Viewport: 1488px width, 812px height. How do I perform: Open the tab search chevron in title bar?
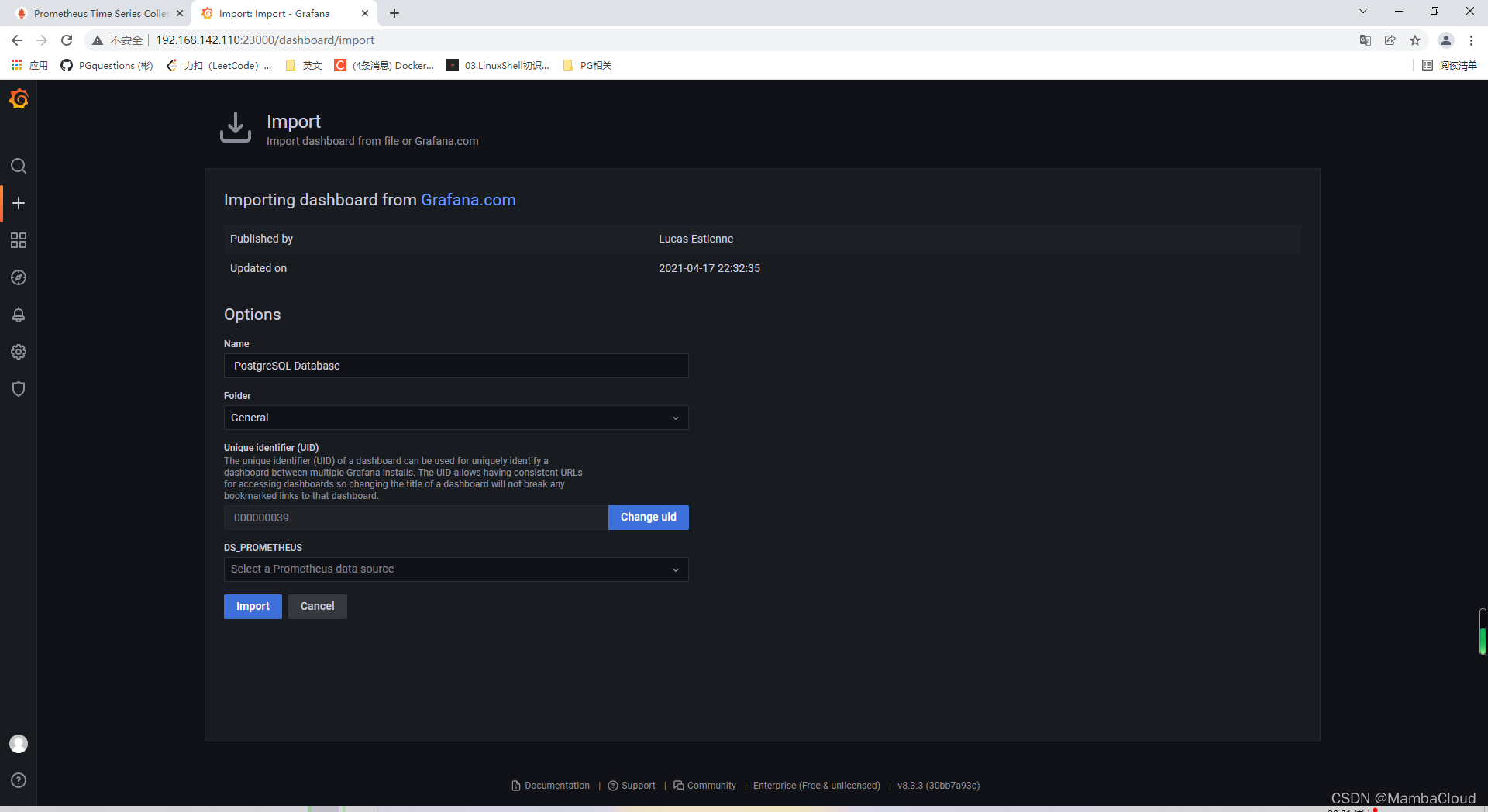tap(1363, 11)
